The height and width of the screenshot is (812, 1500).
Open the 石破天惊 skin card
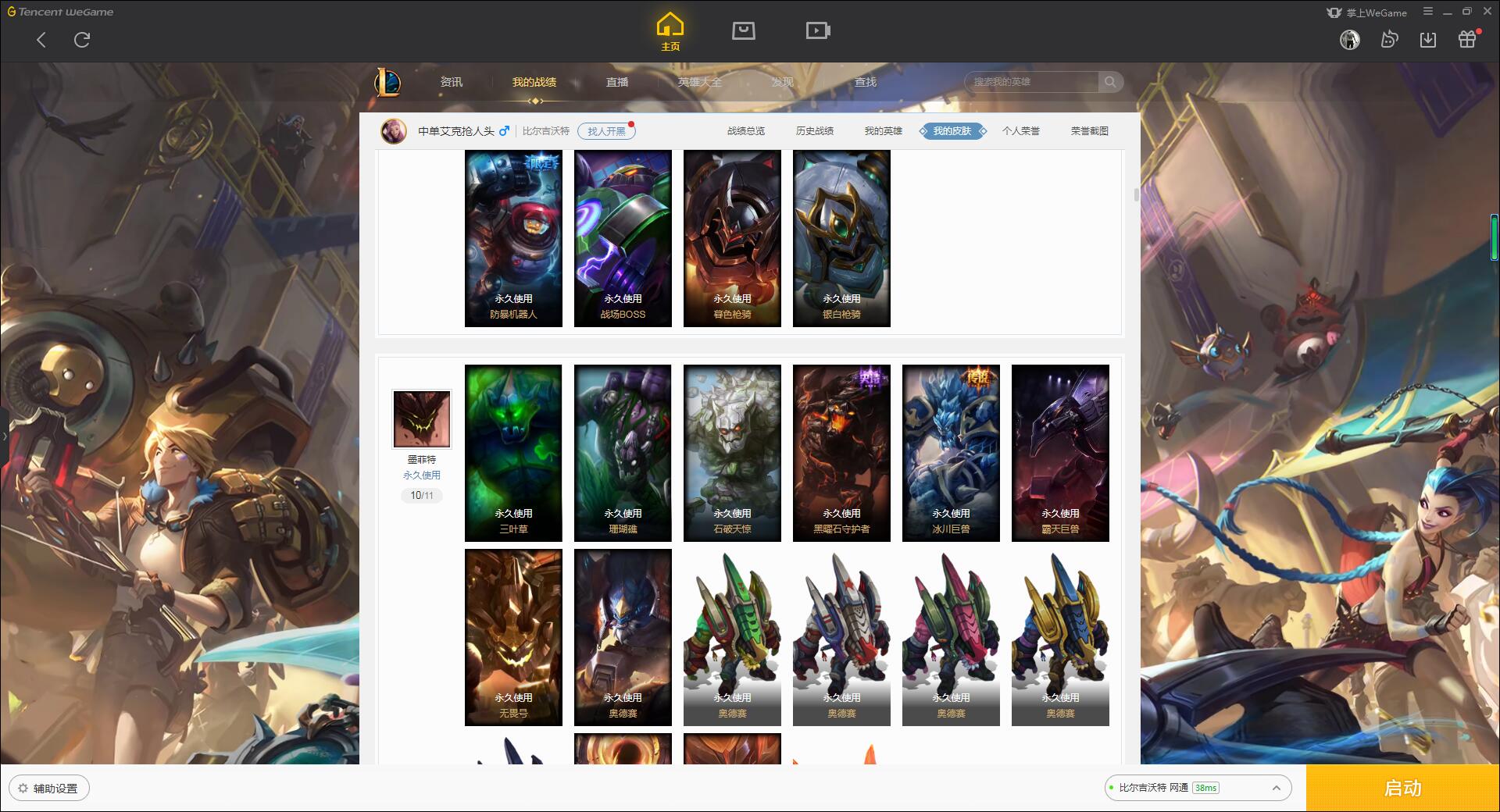732,453
